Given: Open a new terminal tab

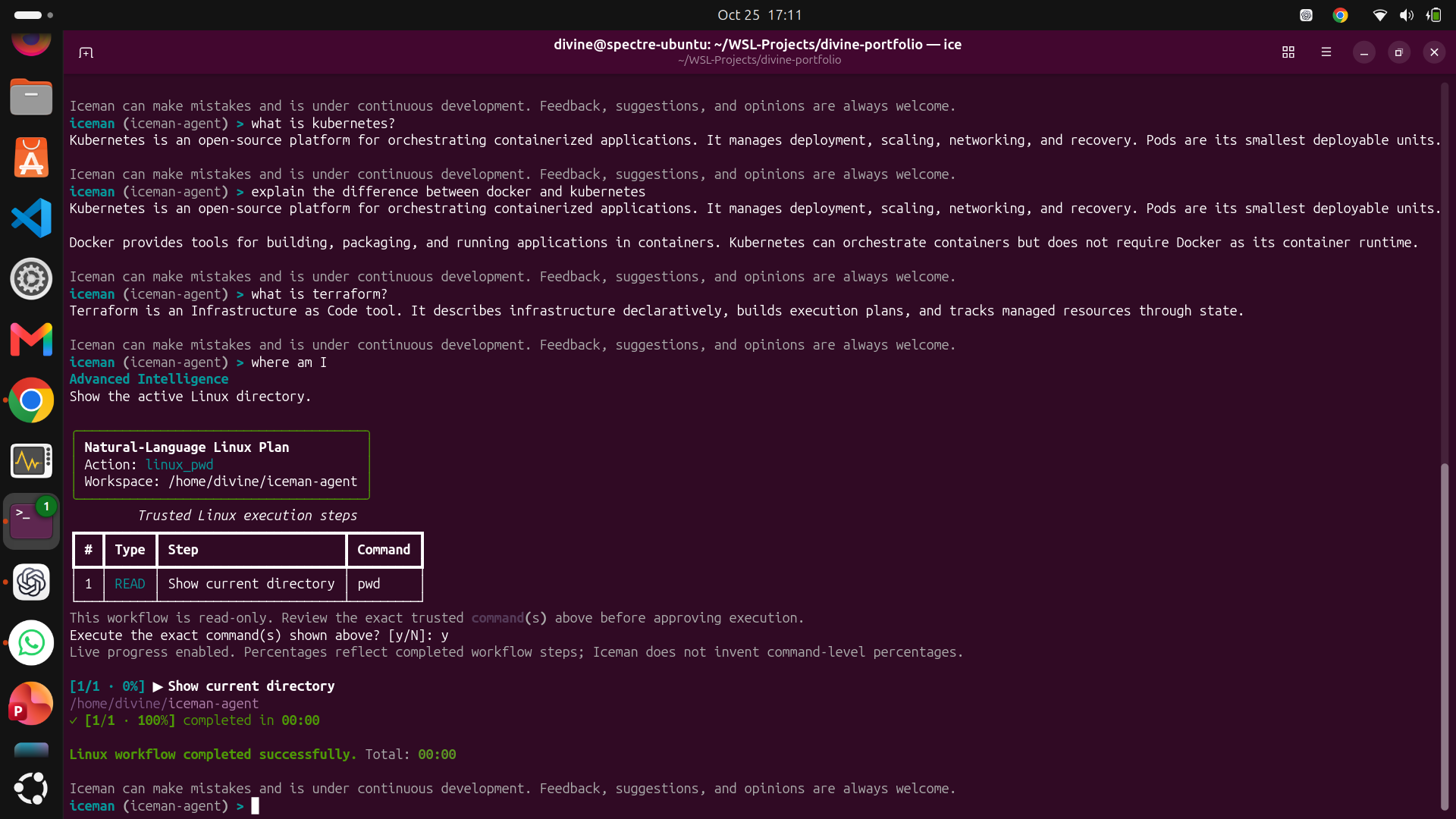Looking at the screenshot, I should (86, 52).
